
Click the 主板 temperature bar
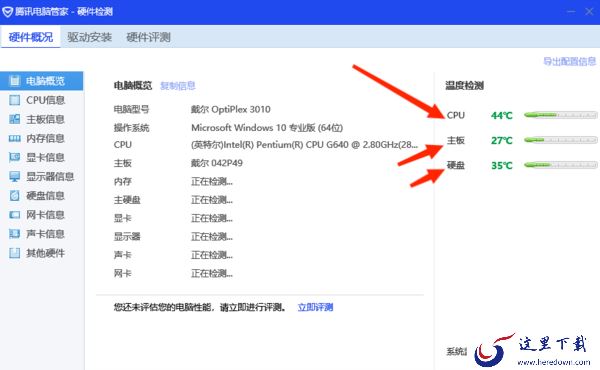pos(561,140)
